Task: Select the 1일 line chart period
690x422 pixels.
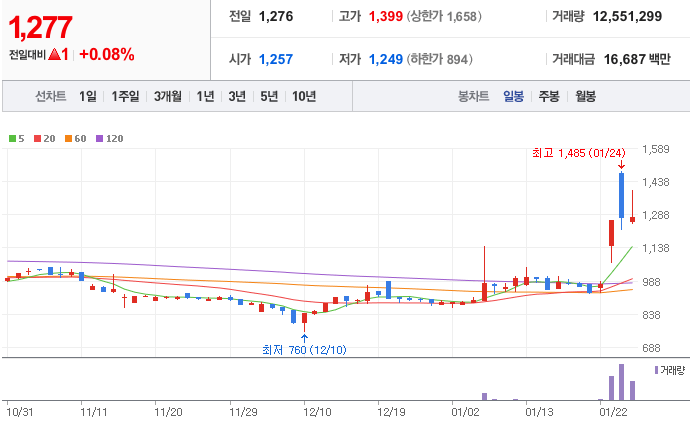Action: click(88, 96)
